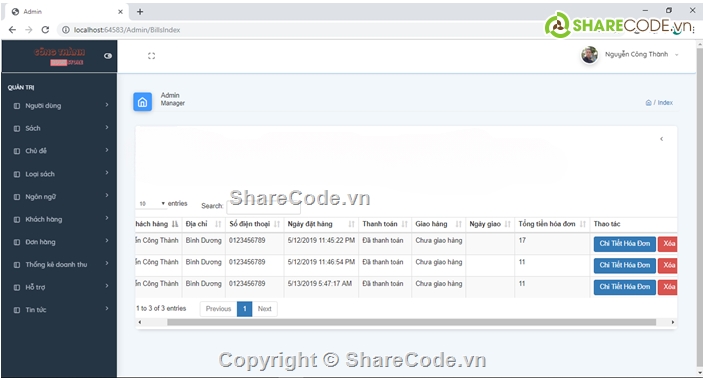Open a new browser tab
This screenshot has height=378, width=703.
tap(140, 12)
